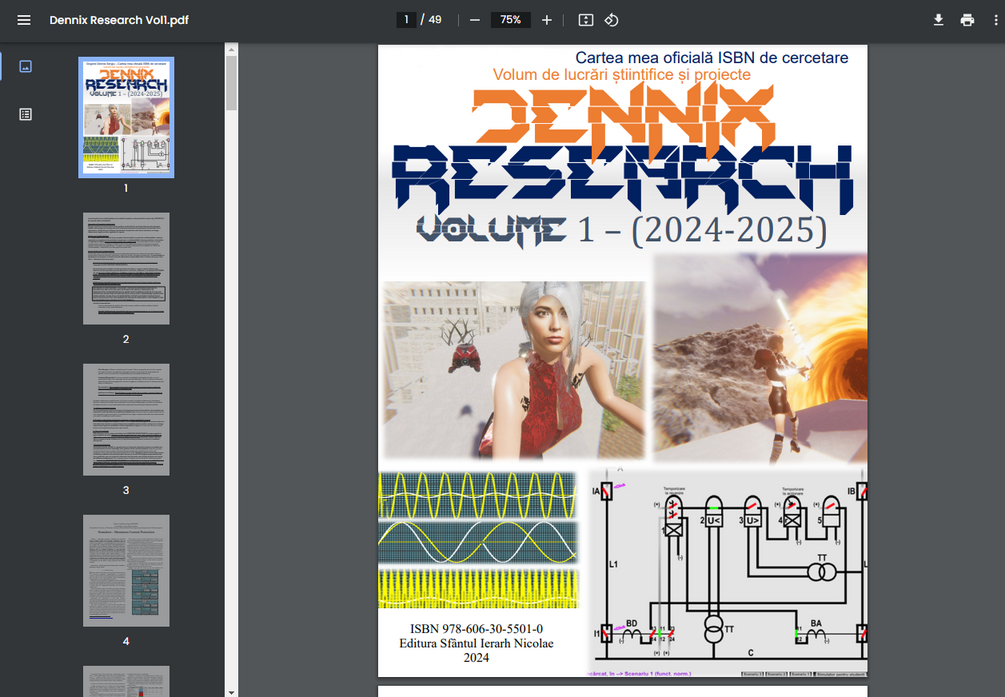Screen dimensions: 1005x697
Task: Open the hamburger sidebar menu
Action: 24,20
